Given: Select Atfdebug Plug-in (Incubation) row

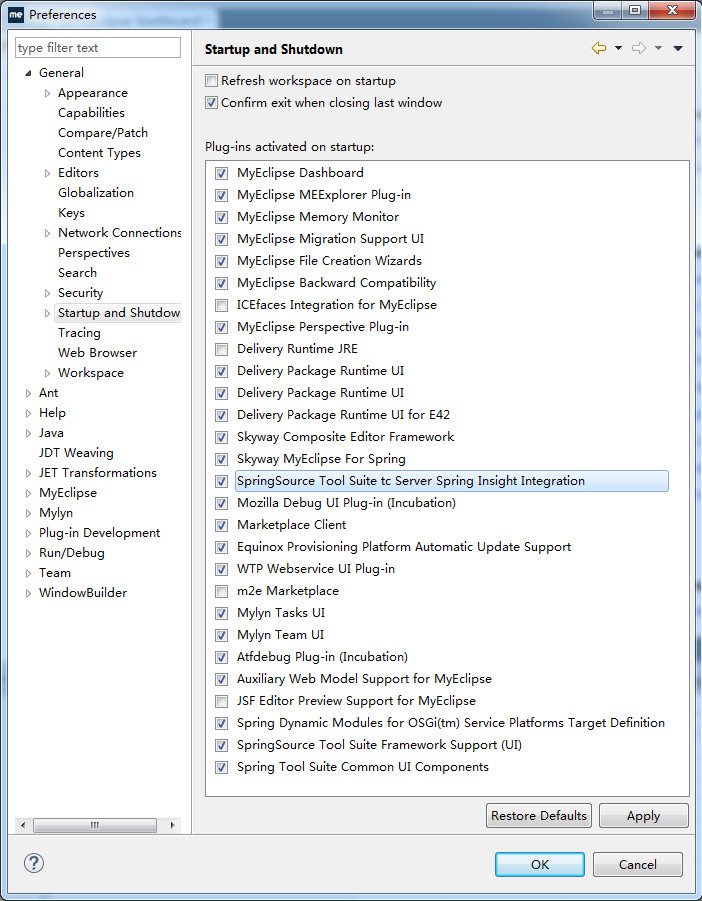Looking at the screenshot, I should (322, 657).
